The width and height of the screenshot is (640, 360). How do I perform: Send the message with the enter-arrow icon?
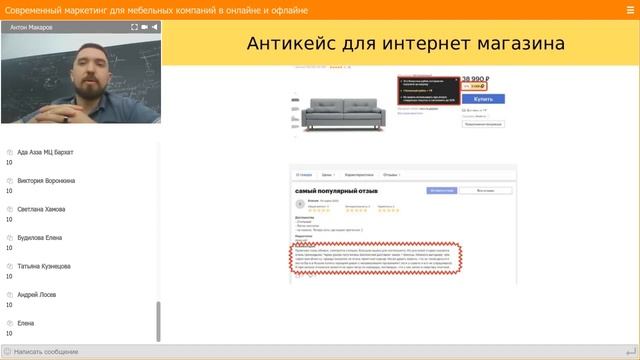pyautogui.click(x=631, y=351)
